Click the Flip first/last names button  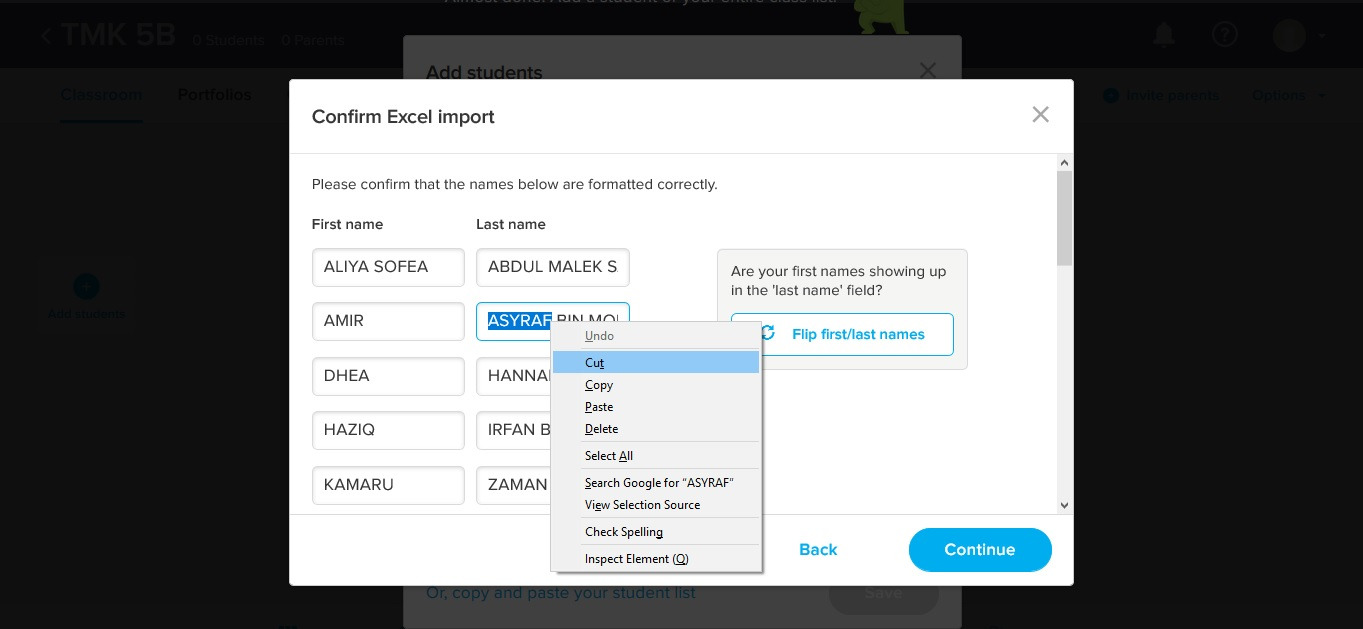842,334
